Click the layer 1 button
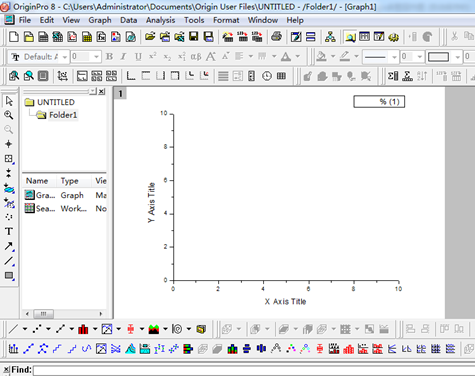The width and height of the screenshot is (475, 376). (120, 93)
